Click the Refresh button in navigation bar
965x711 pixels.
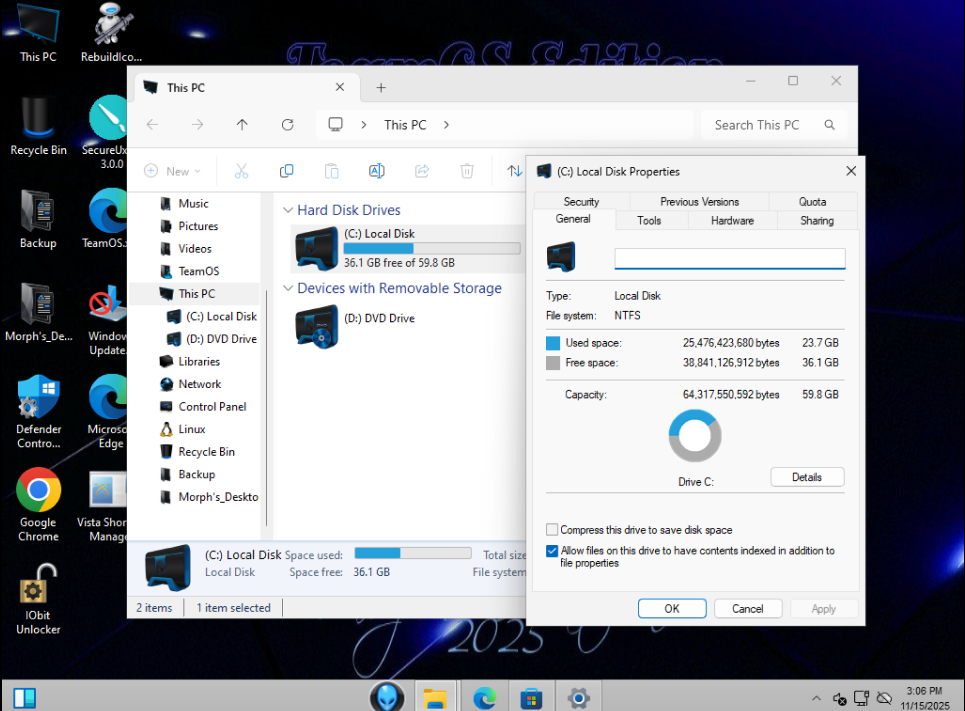coord(287,125)
